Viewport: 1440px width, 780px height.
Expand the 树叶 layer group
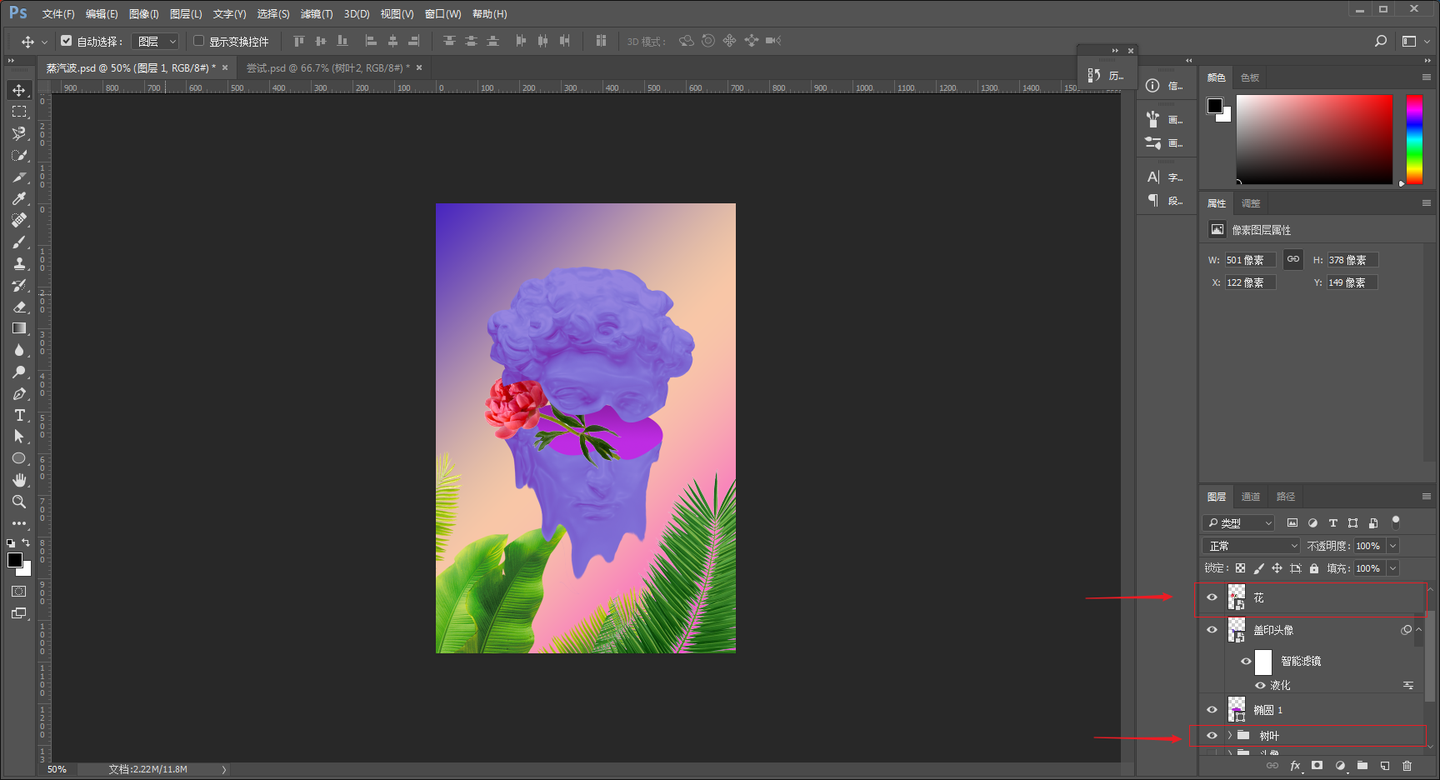point(1230,736)
